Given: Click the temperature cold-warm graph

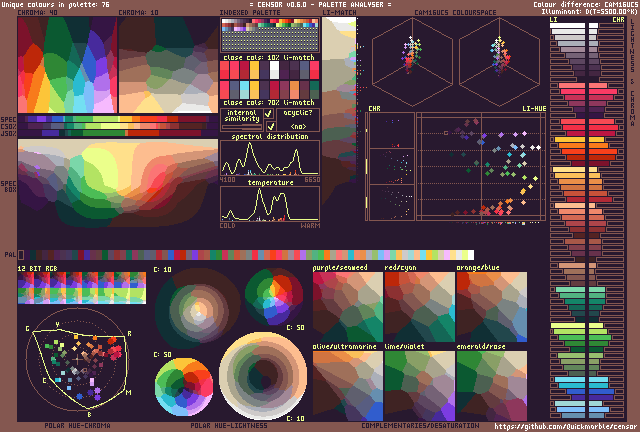Looking at the screenshot, I should pos(269,204).
